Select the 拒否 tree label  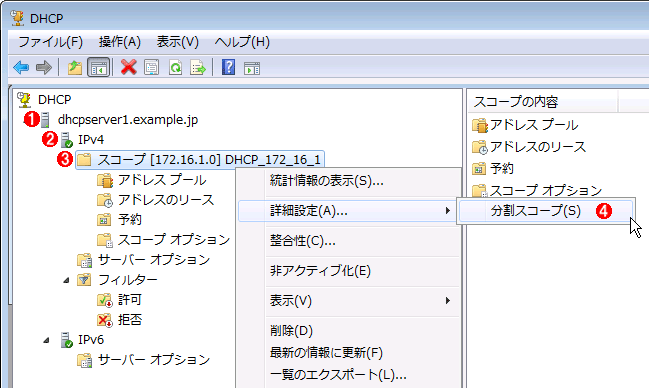tap(130, 320)
